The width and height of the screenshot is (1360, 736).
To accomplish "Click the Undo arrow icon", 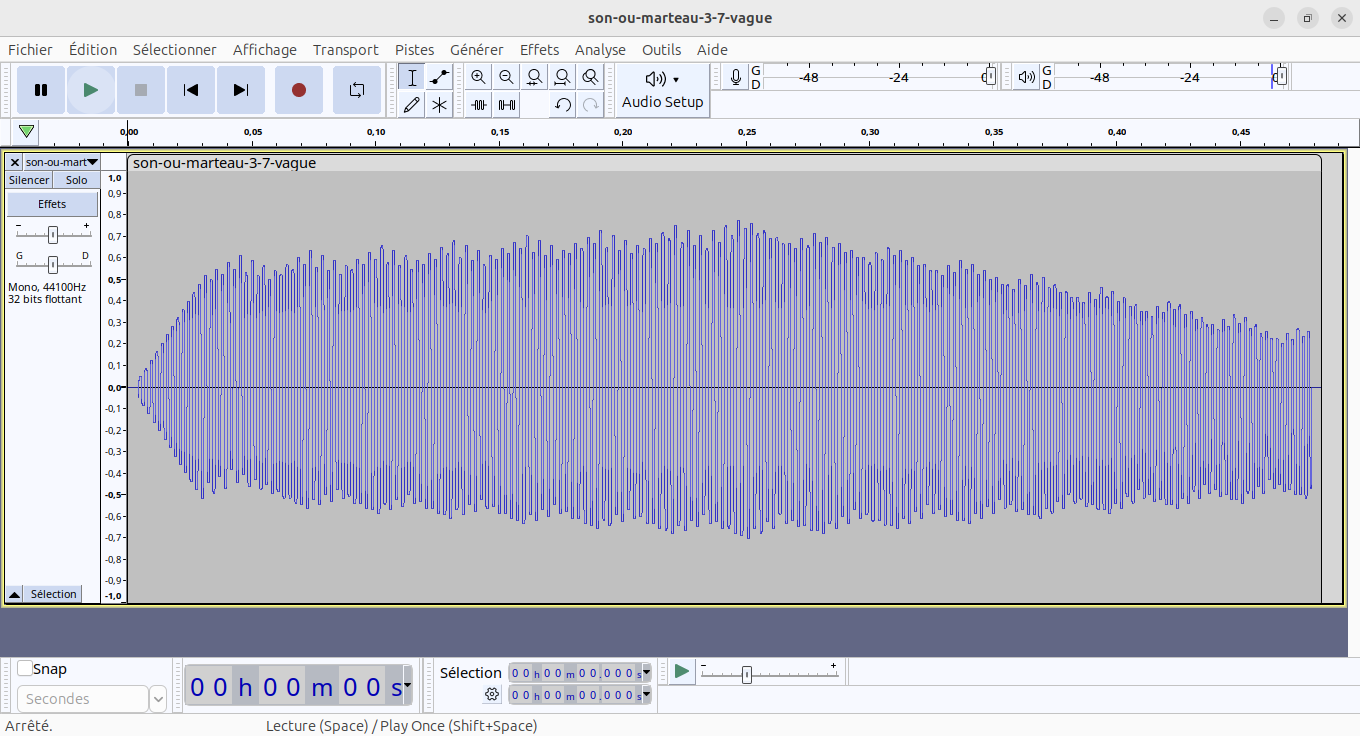I will pyautogui.click(x=563, y=104).
